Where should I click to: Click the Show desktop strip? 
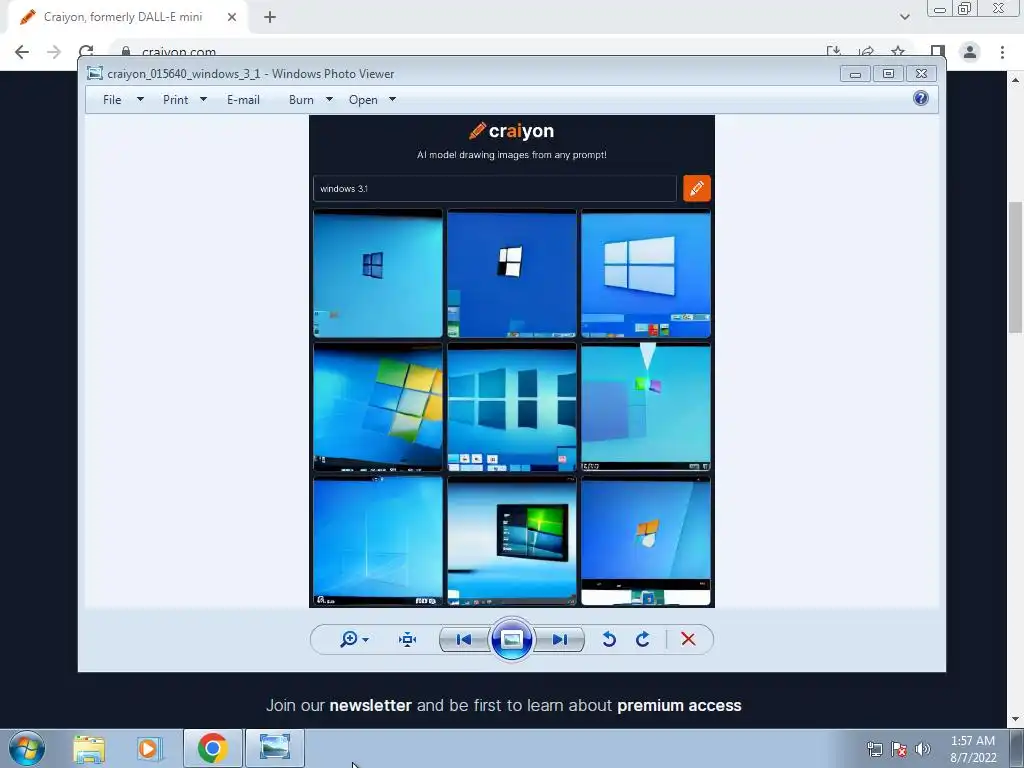1017,749
